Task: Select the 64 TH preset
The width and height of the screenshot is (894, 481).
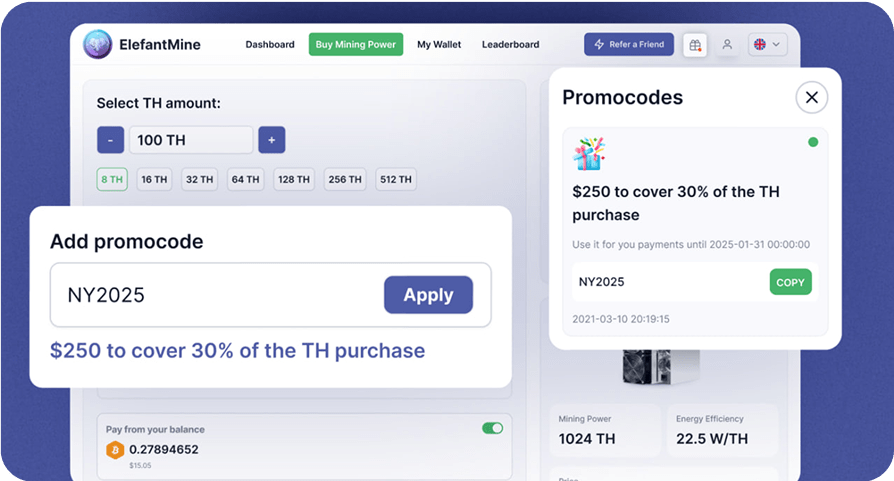Action: pyautogui.click(x=245, y=180)
